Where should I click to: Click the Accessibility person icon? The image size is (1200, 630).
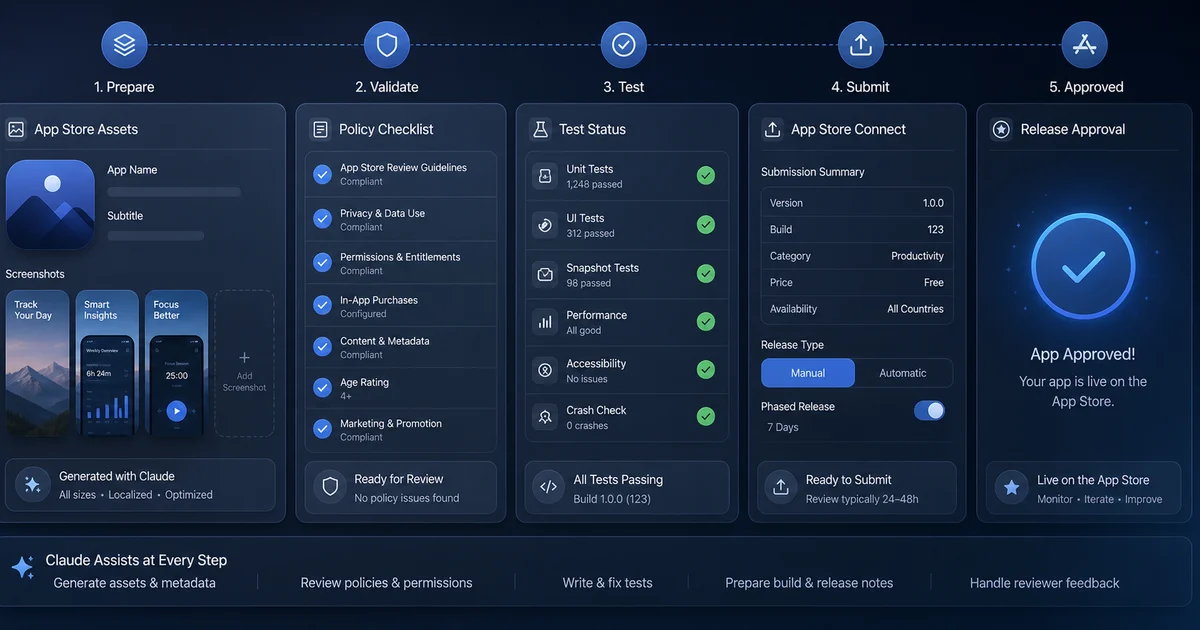pos(545,370)
